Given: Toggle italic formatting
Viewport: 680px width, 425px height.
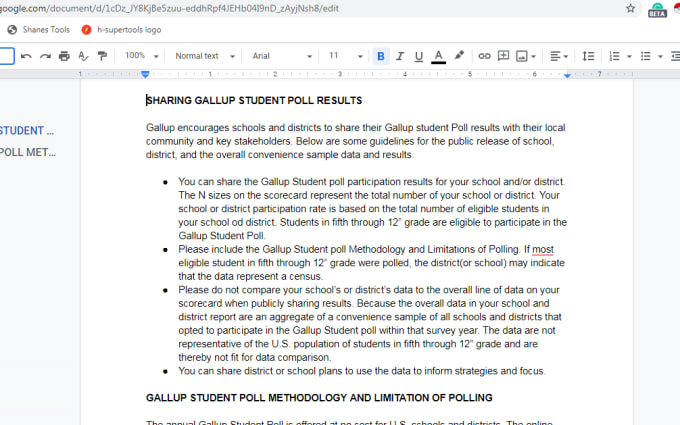Looking at the screenshot, I should pyautogui.click(x=400, y=56).
